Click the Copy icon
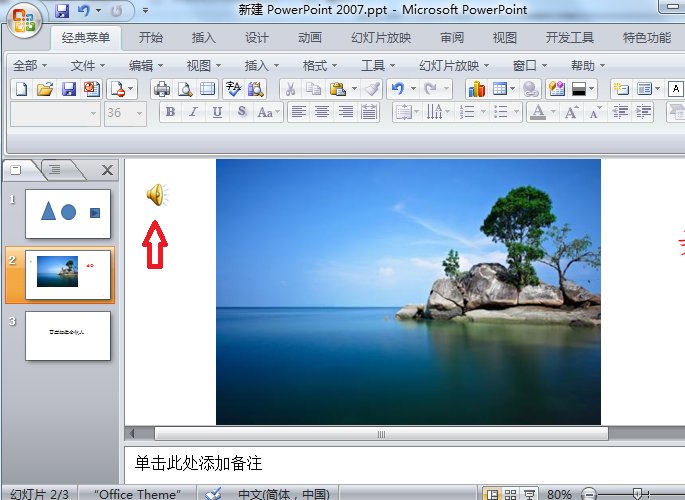 coord(313,89)
